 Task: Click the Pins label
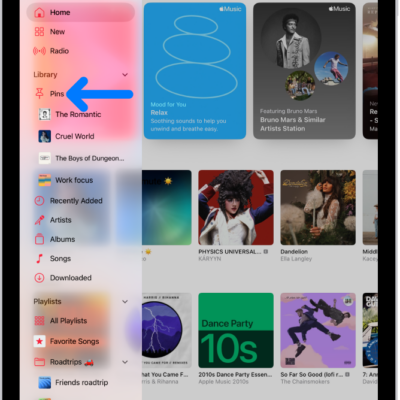[x=57, y=94]
